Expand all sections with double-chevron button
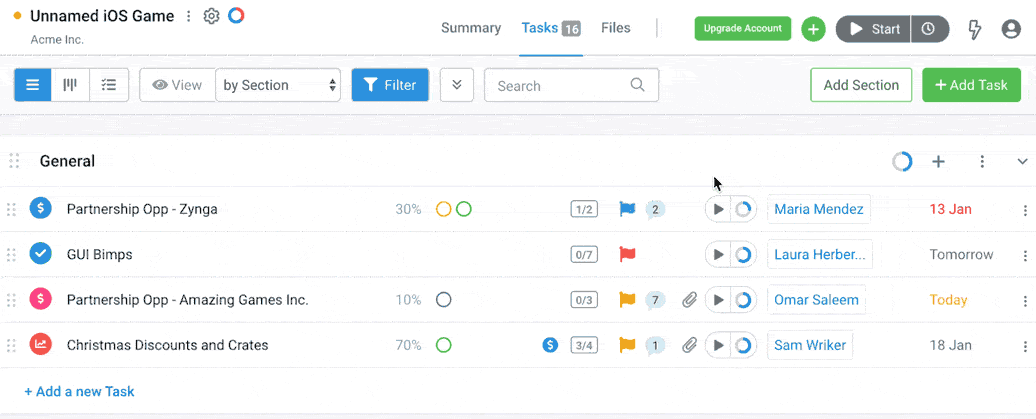Image resolution: width=1036 pixels, height=419 pixels. click(x=456, y=85)
